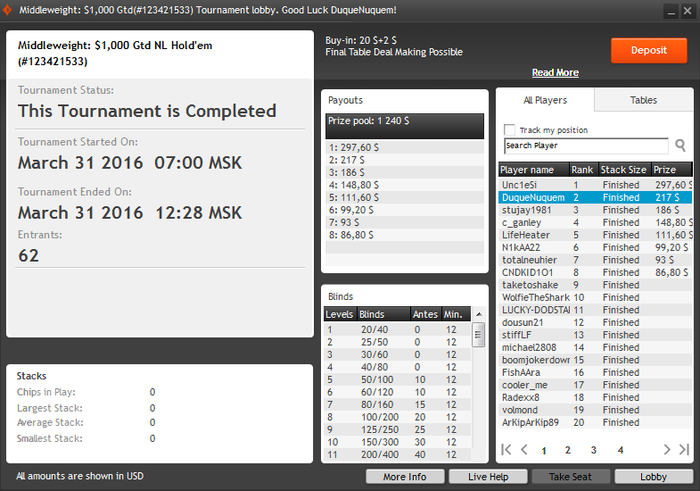Go to next page of player list

667,449
